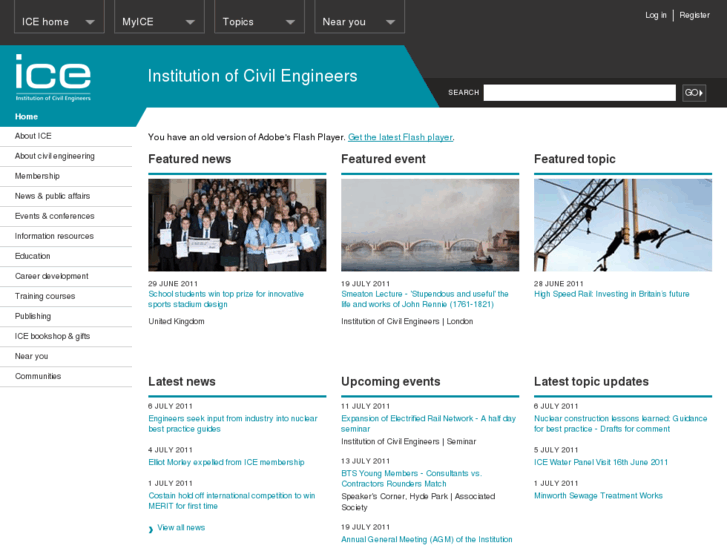
Task: Open BTS Young Members Rounders Match event
Action: [x=412, y=478]
